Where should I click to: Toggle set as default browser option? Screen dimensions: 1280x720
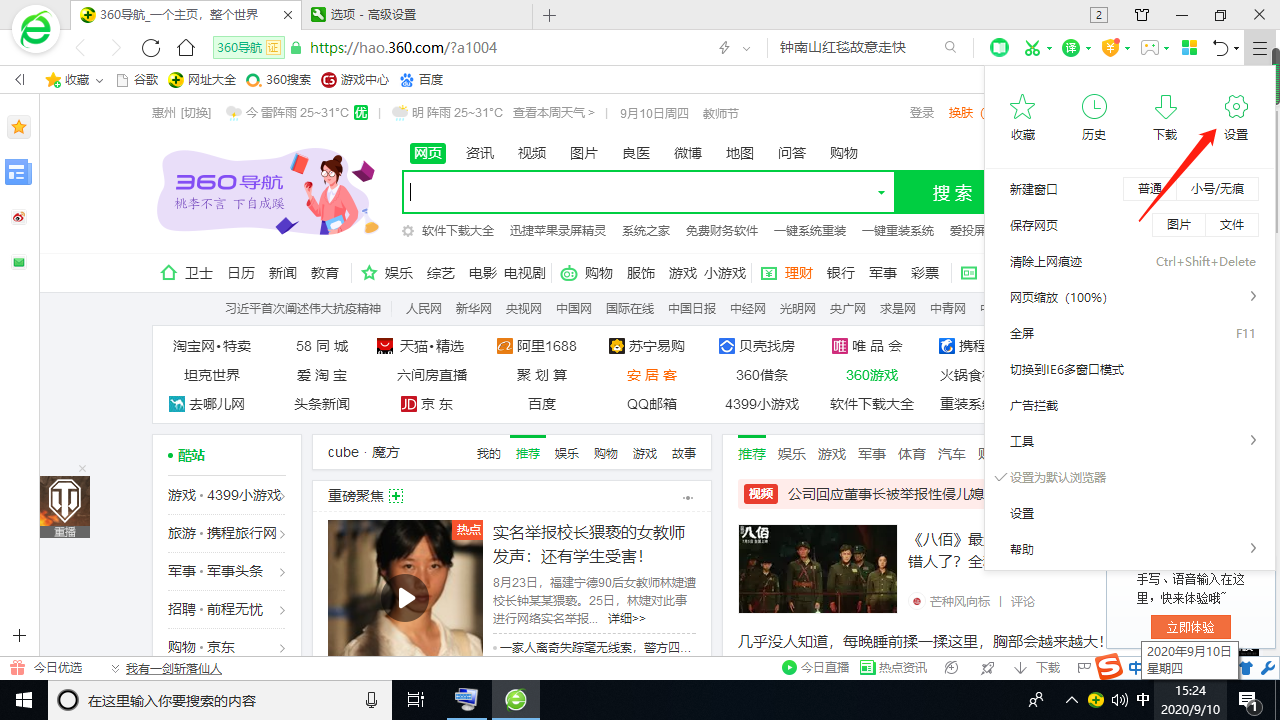(1058, 478)
